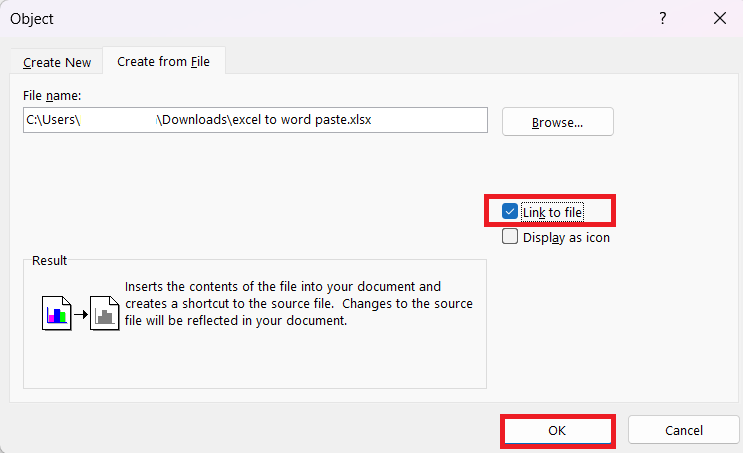Image resolution: width=743 pixels, height=453 pixels.
Task: Cancel the Object dialog
Action: (x=683, y=430)
